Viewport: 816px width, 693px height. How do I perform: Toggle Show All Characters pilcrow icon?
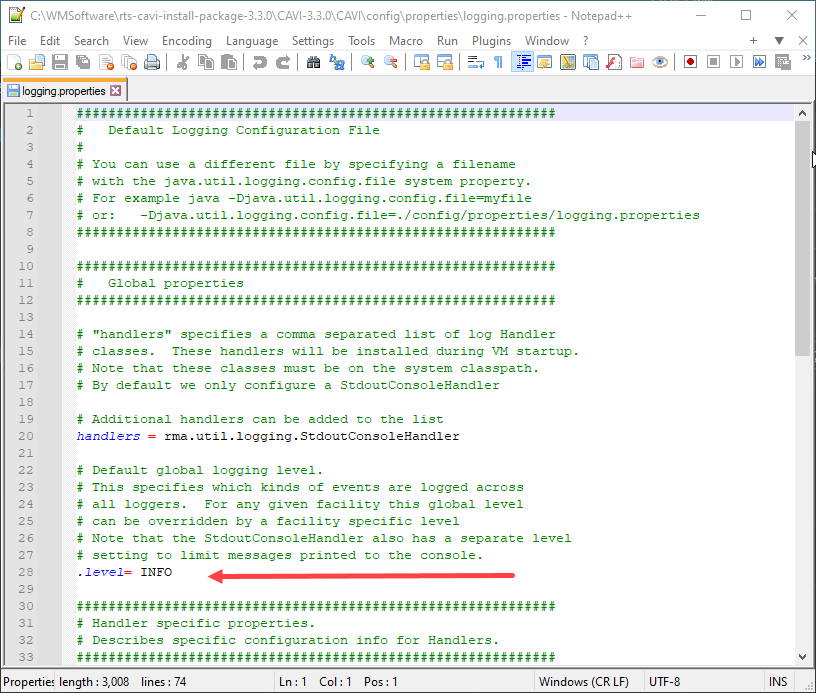(498, 62)
